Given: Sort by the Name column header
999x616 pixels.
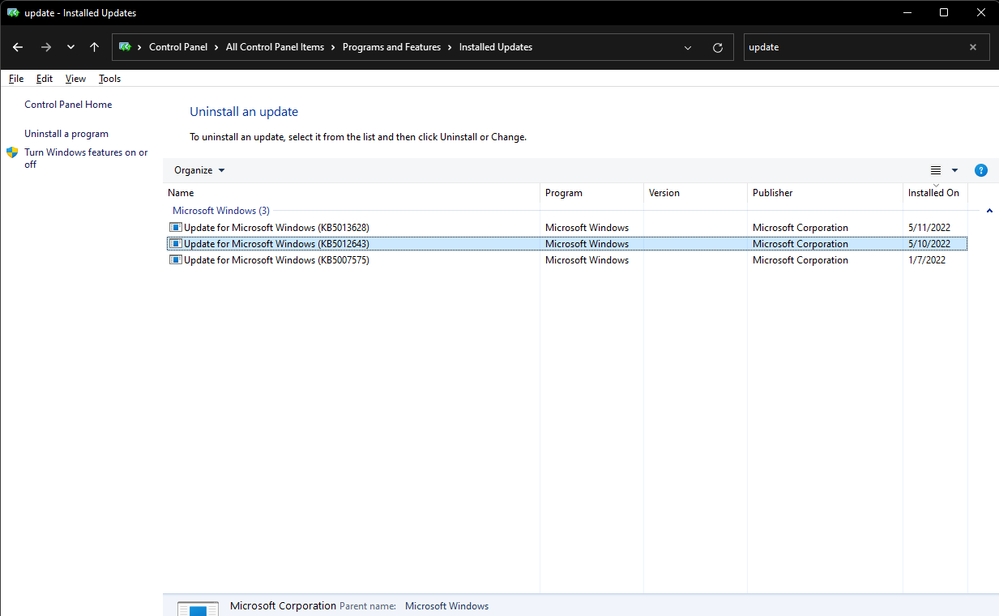Looking at the screenshot, I should pos(351,192).
